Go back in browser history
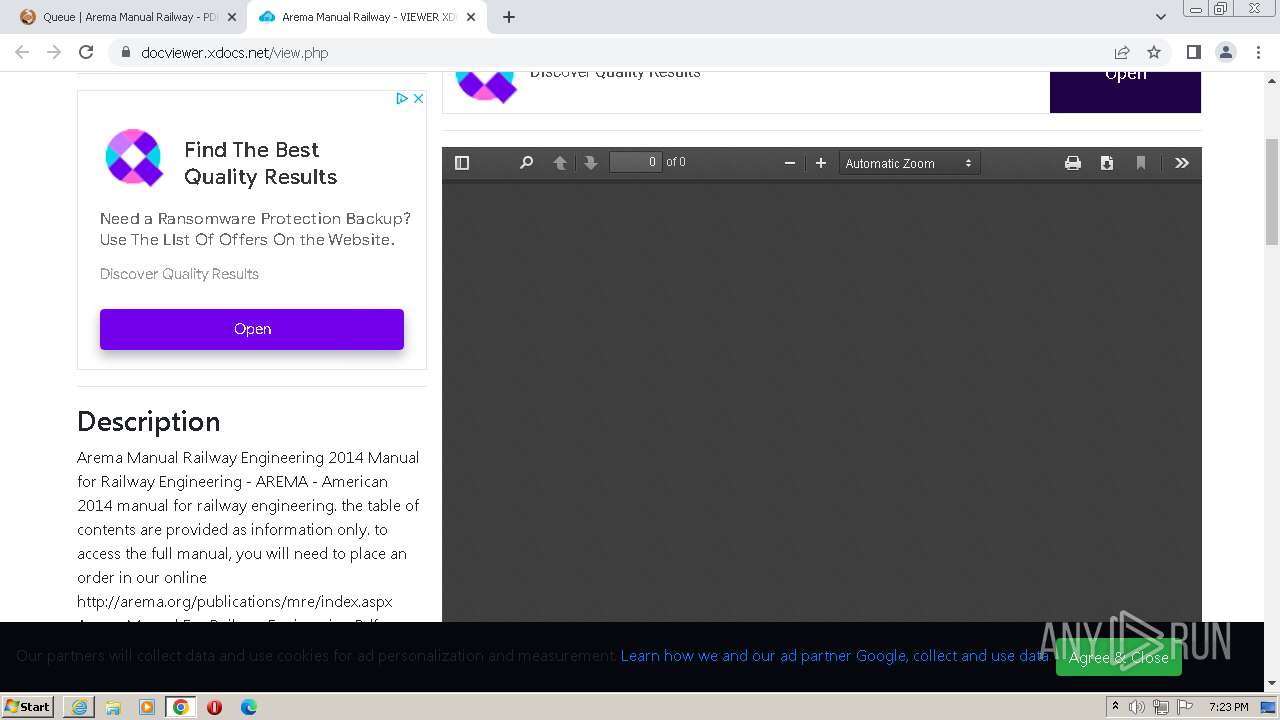Image resolution: width=1280 pixels, height=720 pixels. (22, 52)
